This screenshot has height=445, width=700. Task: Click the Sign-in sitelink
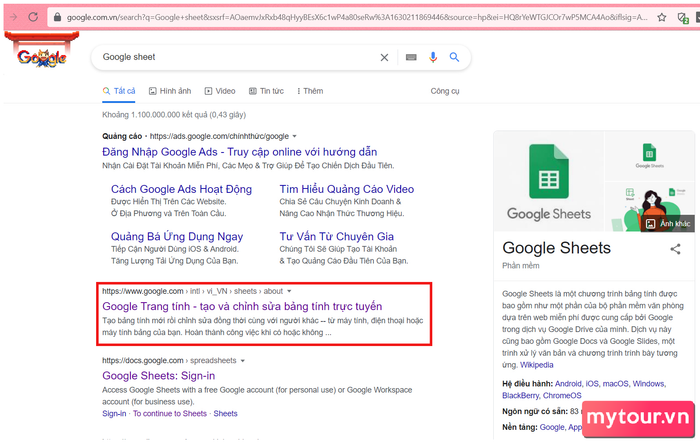pos(114,414)
